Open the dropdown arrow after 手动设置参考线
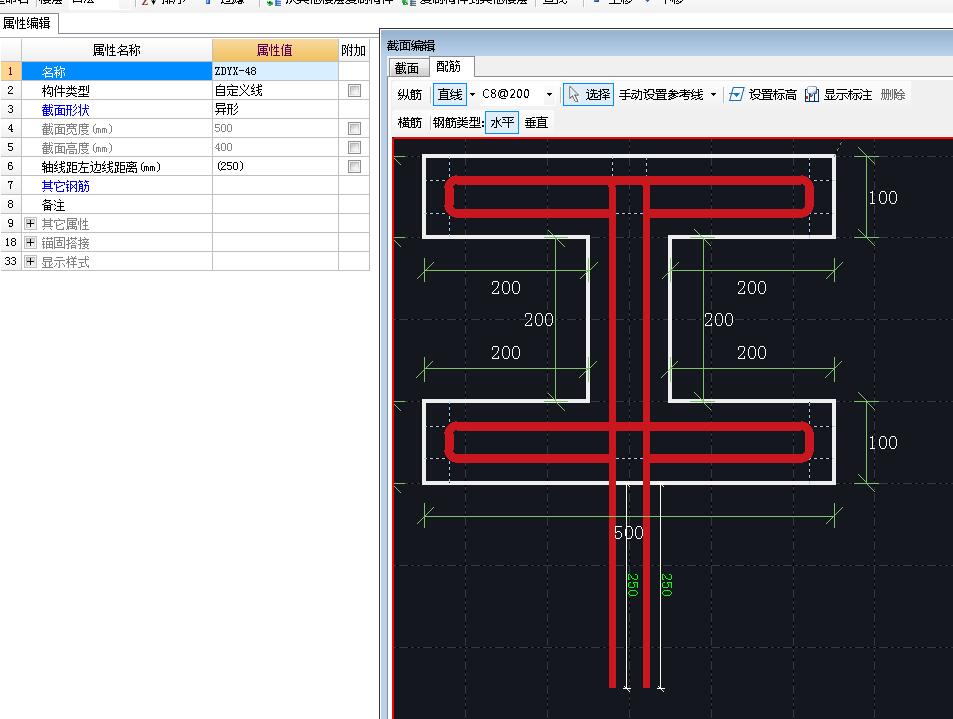The width and height of the screenshot is (953, 719). coord(714,94)
